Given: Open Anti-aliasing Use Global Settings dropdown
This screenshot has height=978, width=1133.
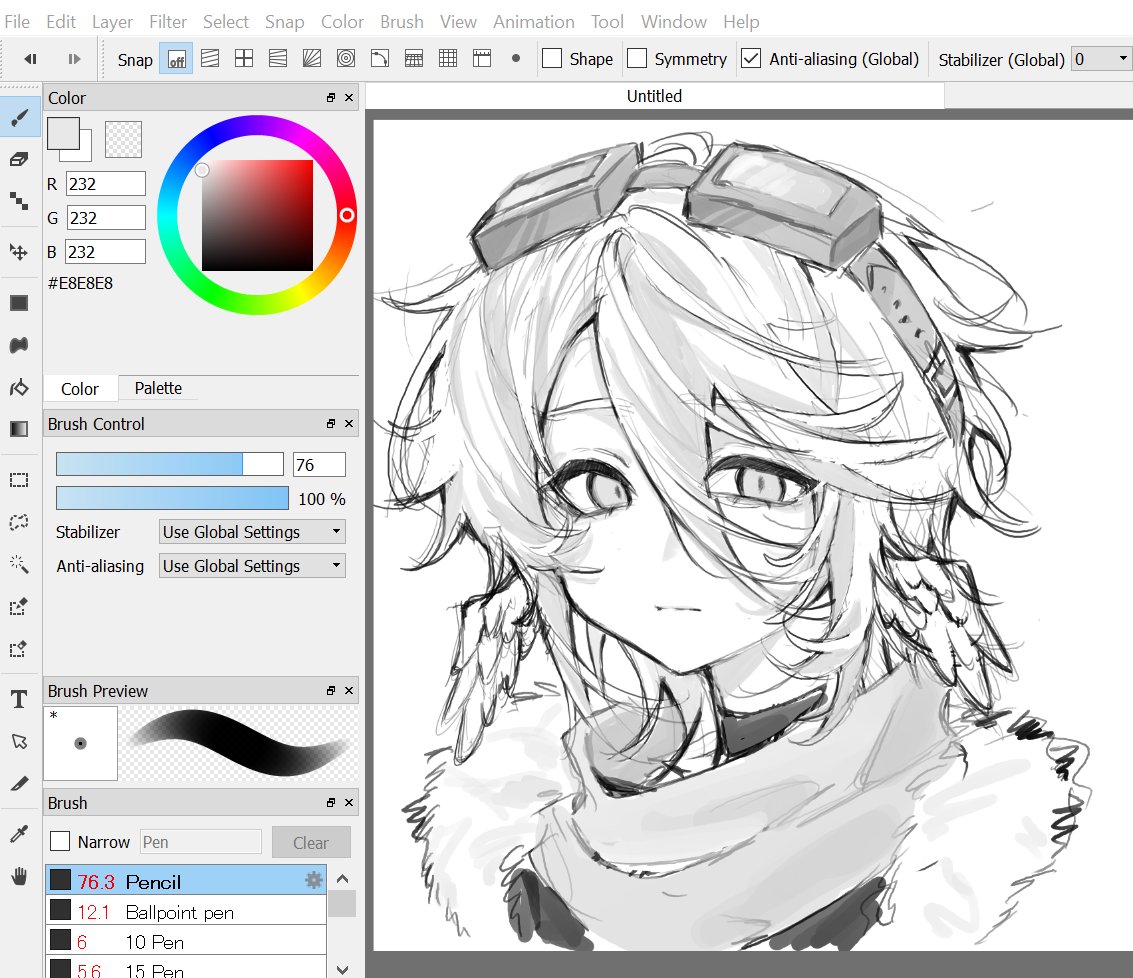Looking at the screenshot, I should pyautogui.click(x=252, y=566).
